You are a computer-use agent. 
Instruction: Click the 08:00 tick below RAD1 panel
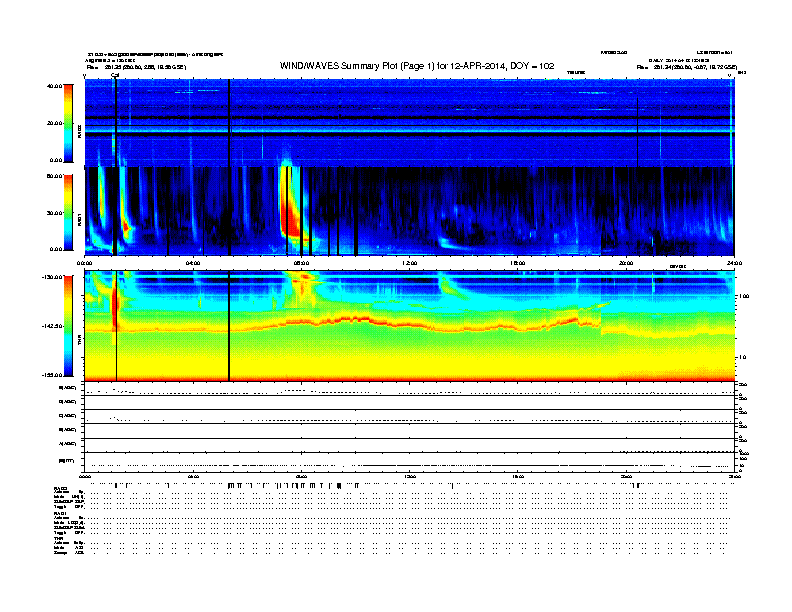(x=301, y=263)
